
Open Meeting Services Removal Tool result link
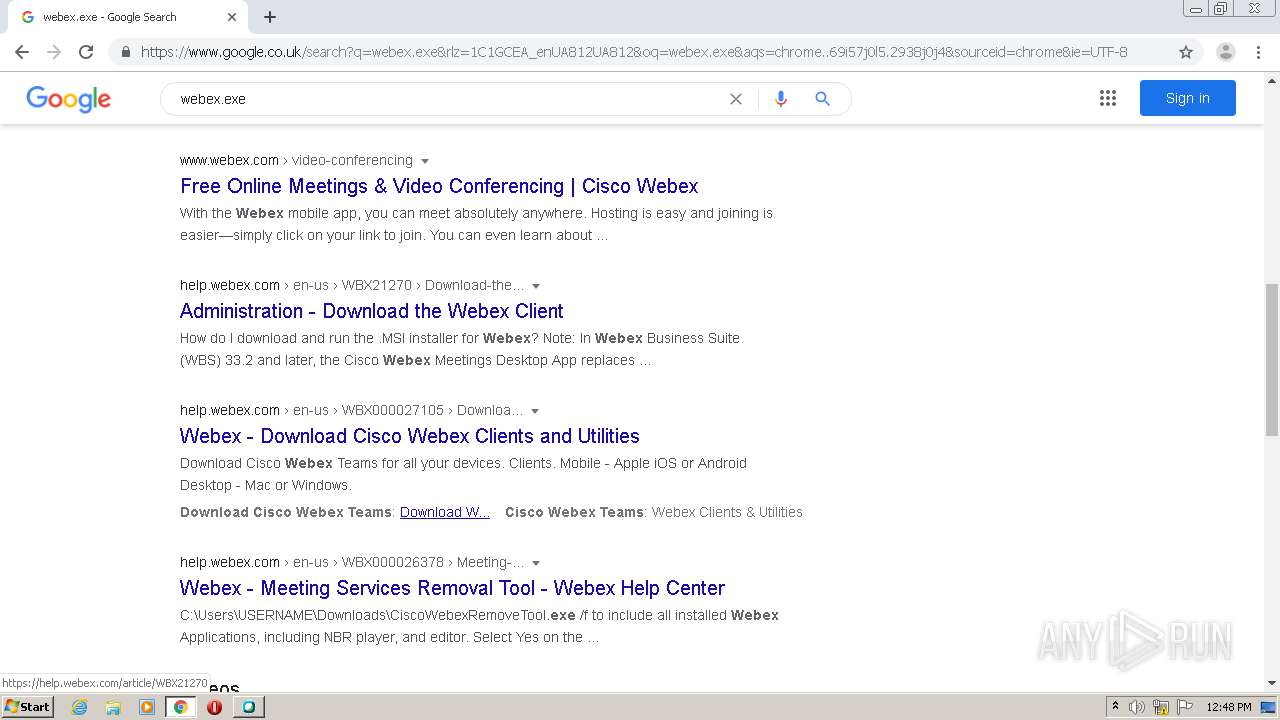[x=452, y=588]
